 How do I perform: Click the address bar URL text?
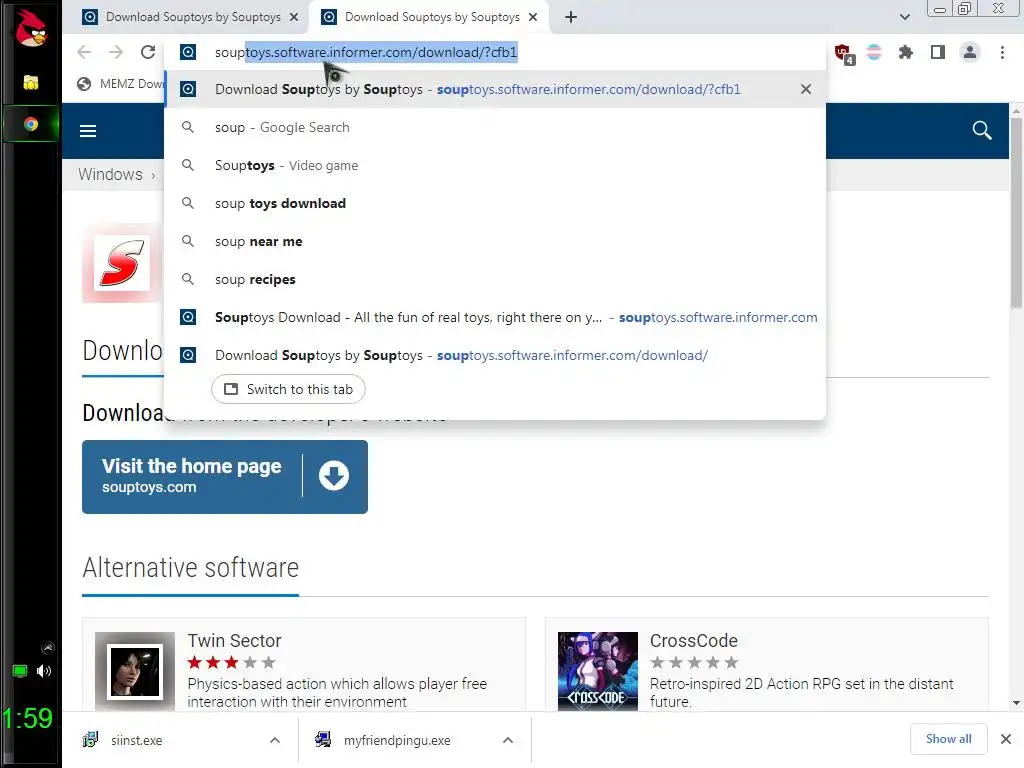(x=366, y=52)
